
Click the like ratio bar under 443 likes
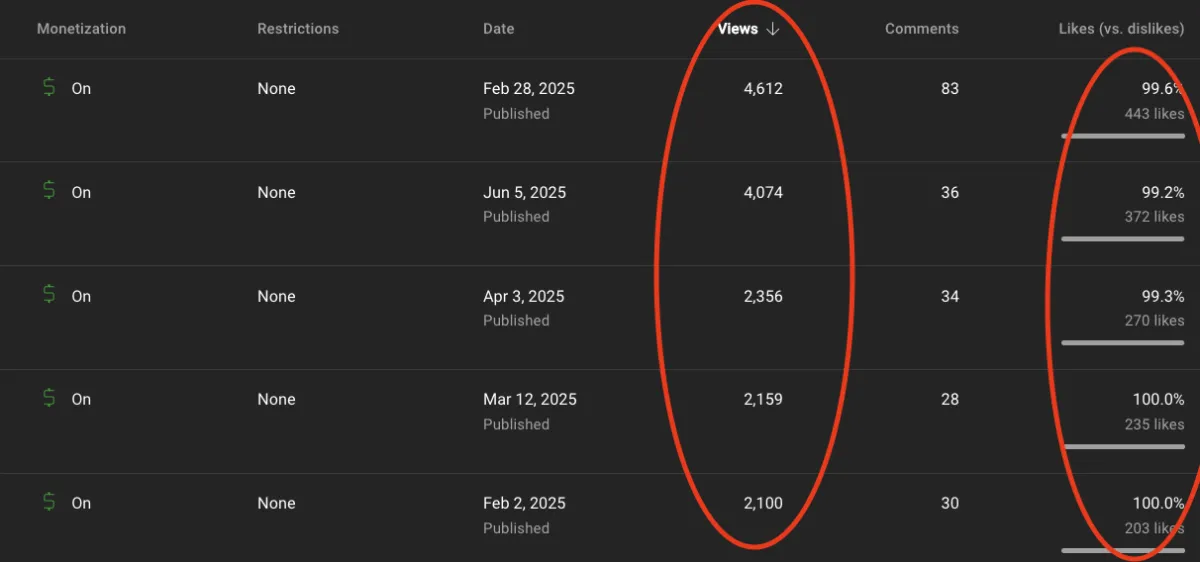click(1123, 135)
